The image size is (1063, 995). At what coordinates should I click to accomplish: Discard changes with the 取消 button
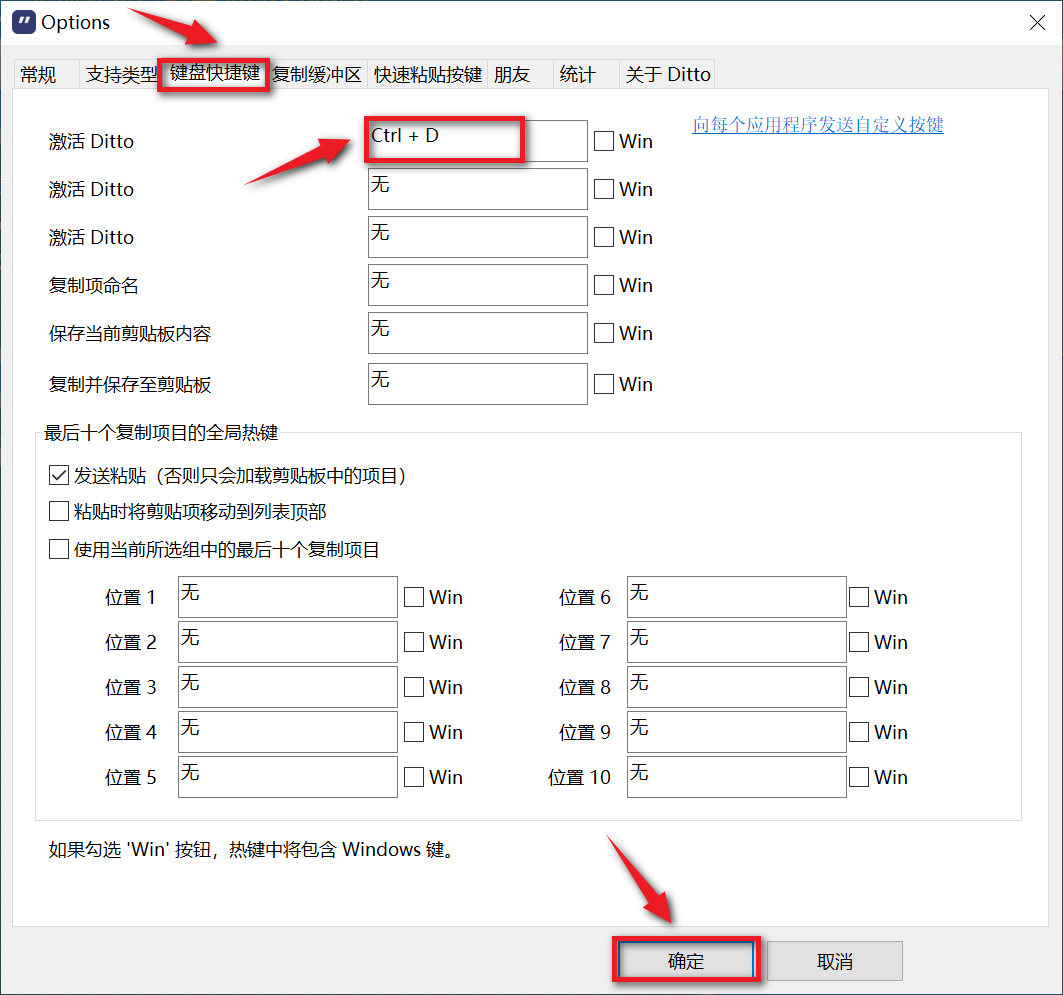[x=835, y=960]
